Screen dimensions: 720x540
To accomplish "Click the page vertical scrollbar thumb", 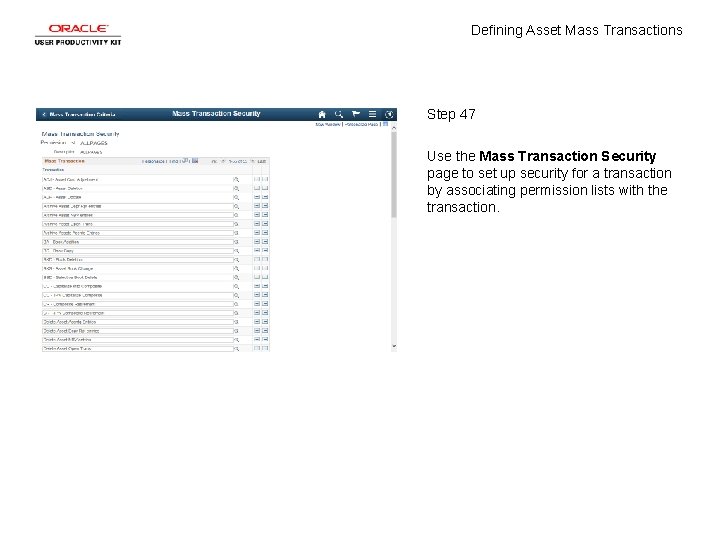I will (394, 175).
